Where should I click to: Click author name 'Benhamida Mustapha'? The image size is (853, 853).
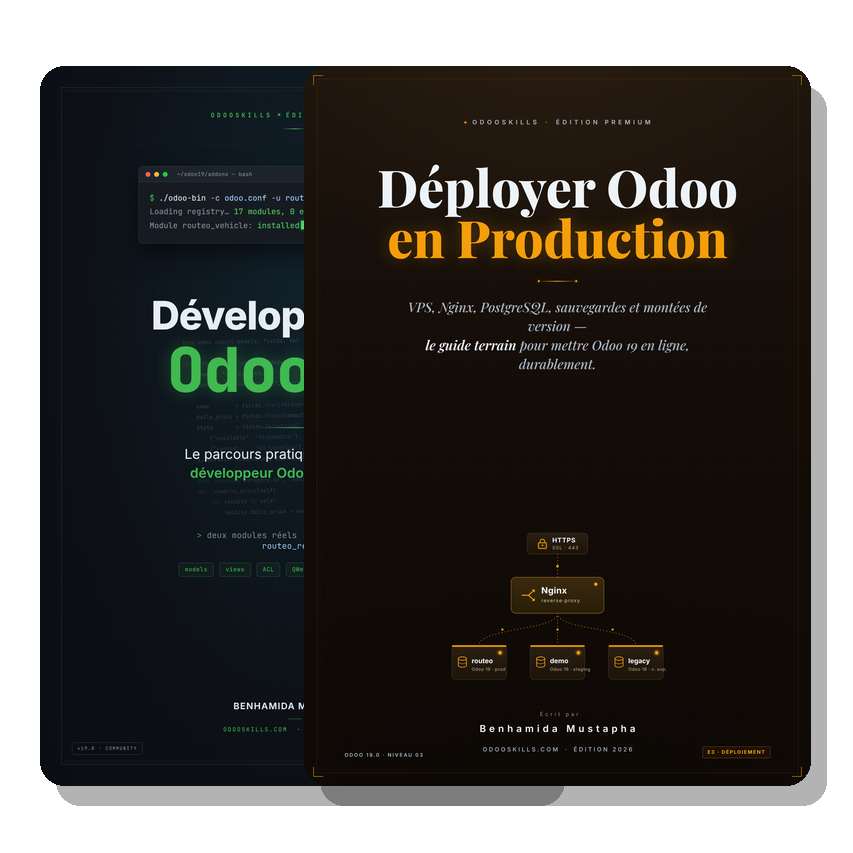click(558, 729)
